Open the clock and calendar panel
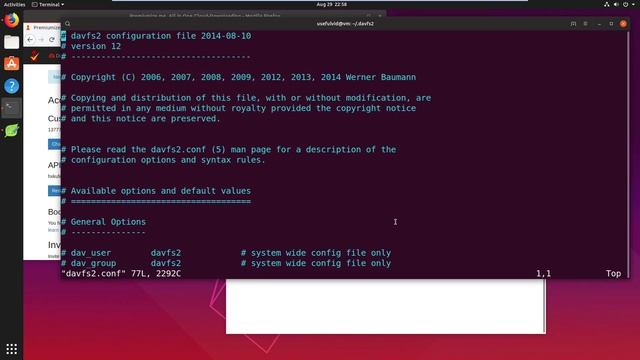 point(331,4)
